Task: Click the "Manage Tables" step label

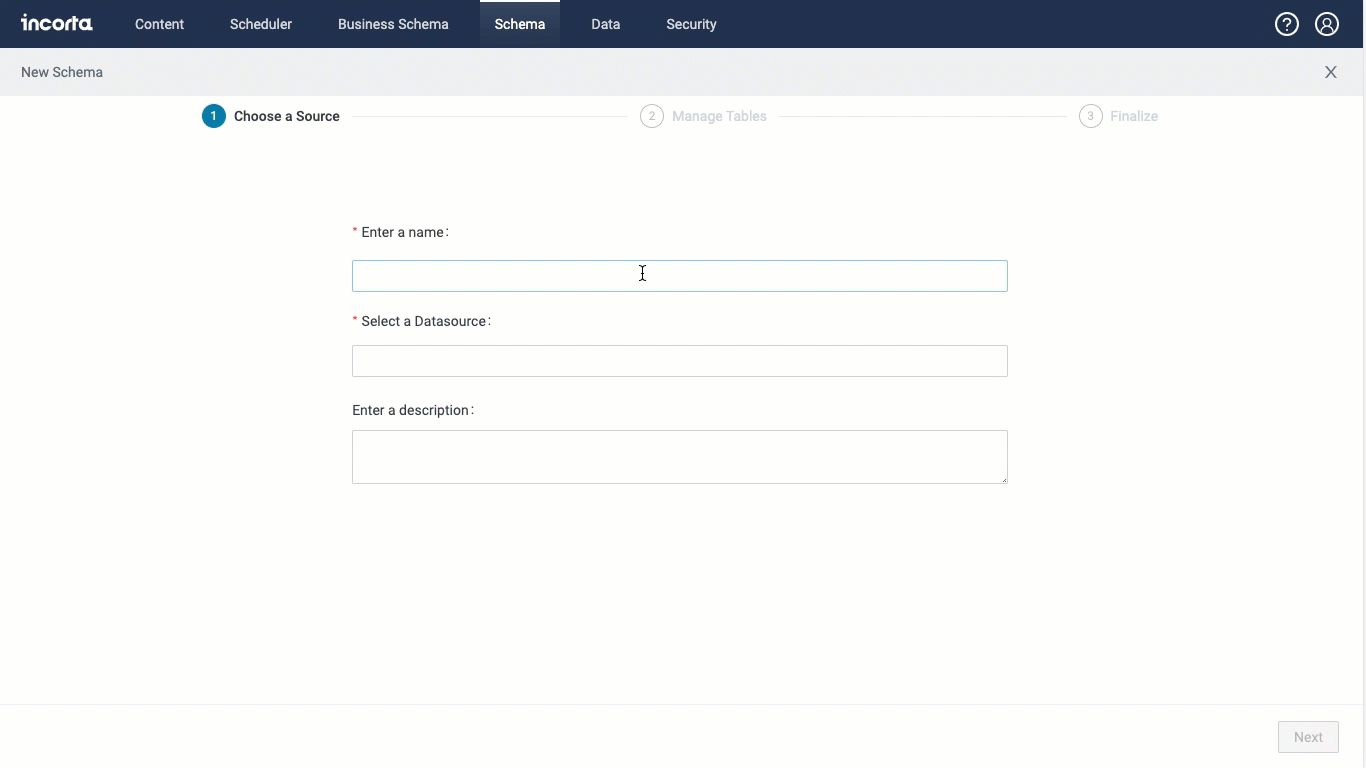Action: click(719, 116)
